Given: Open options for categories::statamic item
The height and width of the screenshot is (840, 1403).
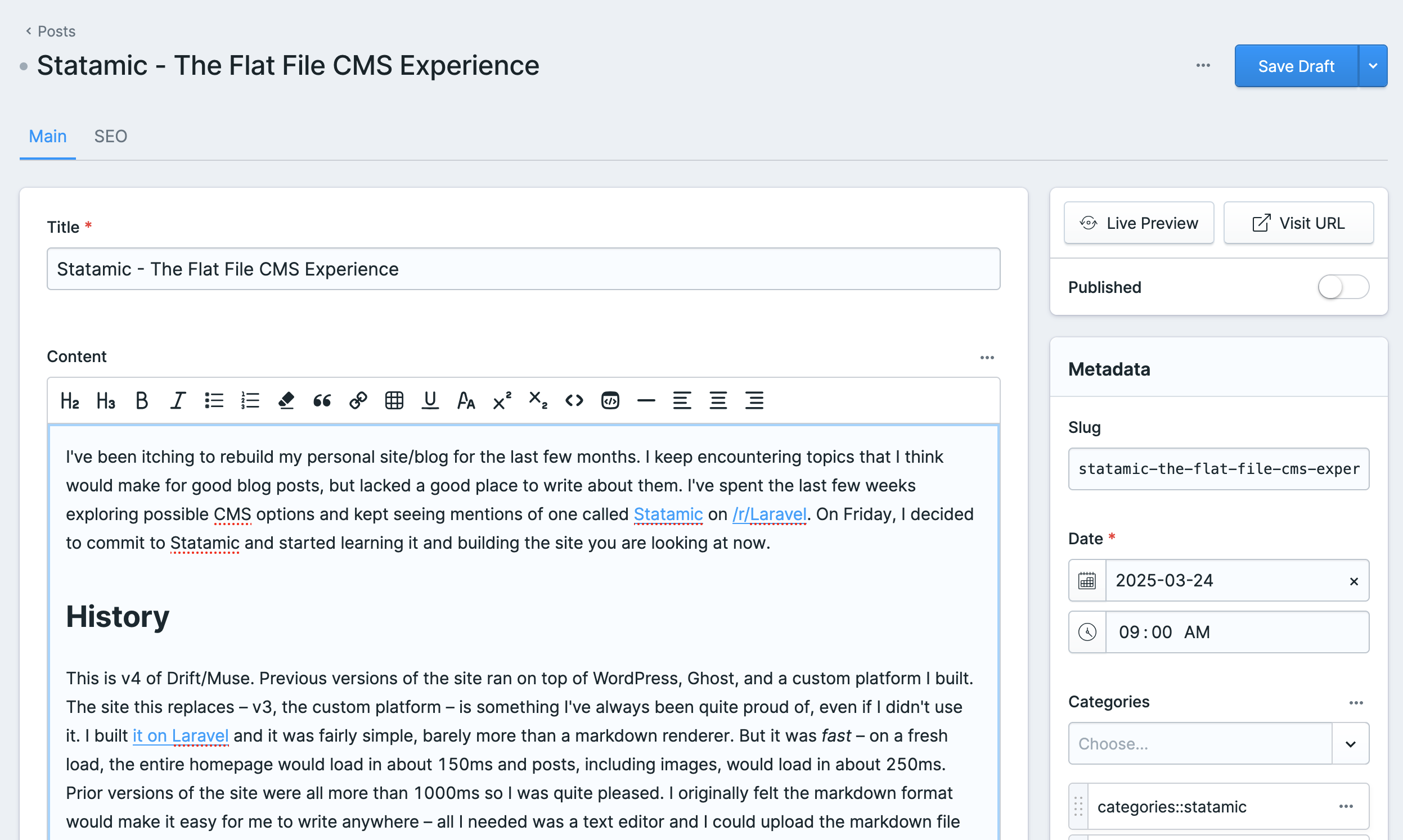Looking at the screenshot, I should tap(1346, 807).
